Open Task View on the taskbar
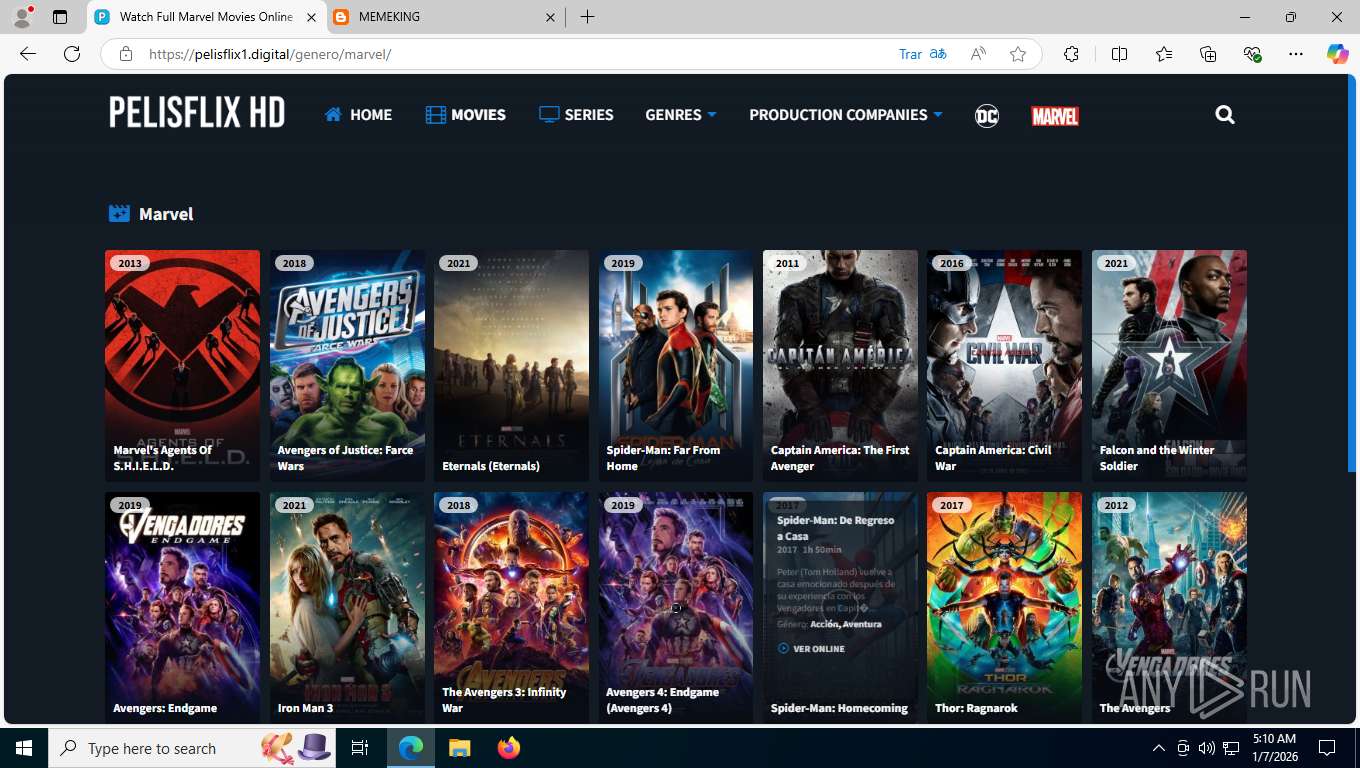This screenshot has width=1360, height=768. 360,748
